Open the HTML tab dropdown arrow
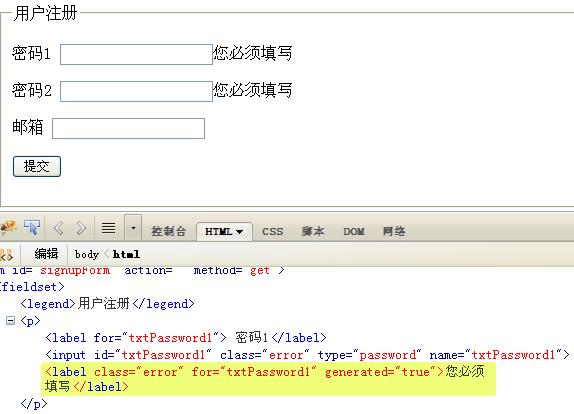Viewport: 574px width, 414px height. click(x=239, y=232)
